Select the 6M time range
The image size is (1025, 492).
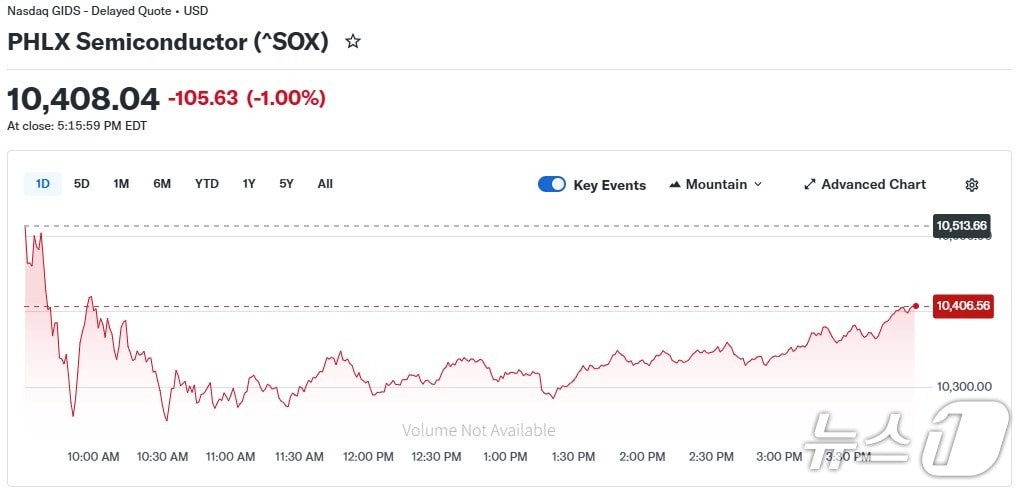162,184
